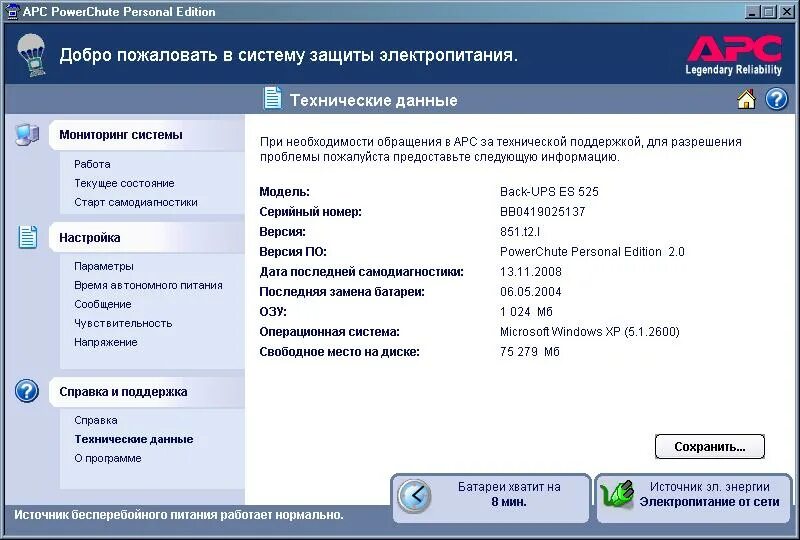Viewport: 800px width, 540px height.
Task: Click status bar message about UPS working normally
Action: click(x=179, y=515)
